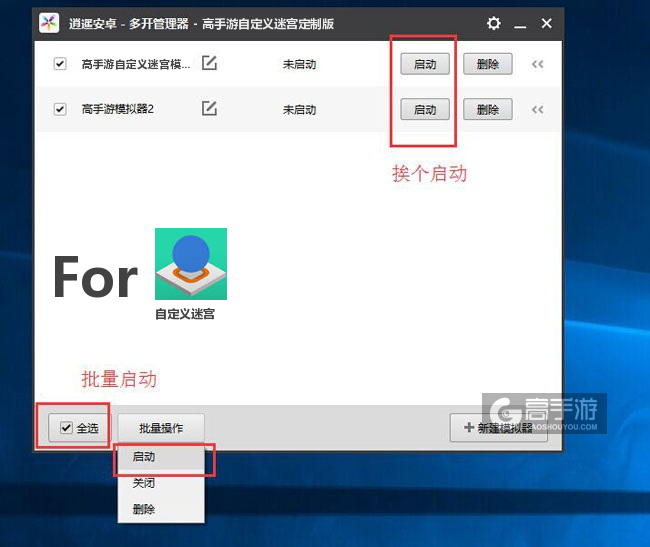Viewport: 650px width, 547px height.
Task: Uncheck the first emulator's checkbox
Action: (x=60, y=64)
